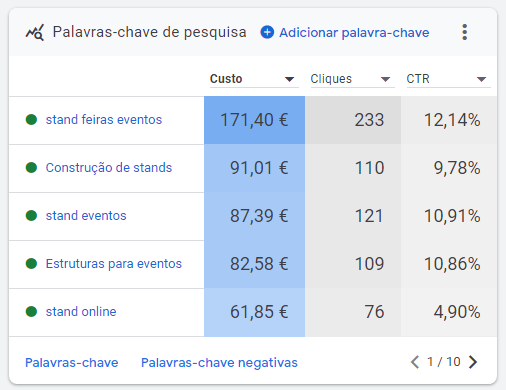Open the three-dot more options menu
The height and width of the screenshot is (390, 506).
click(465, 32)
